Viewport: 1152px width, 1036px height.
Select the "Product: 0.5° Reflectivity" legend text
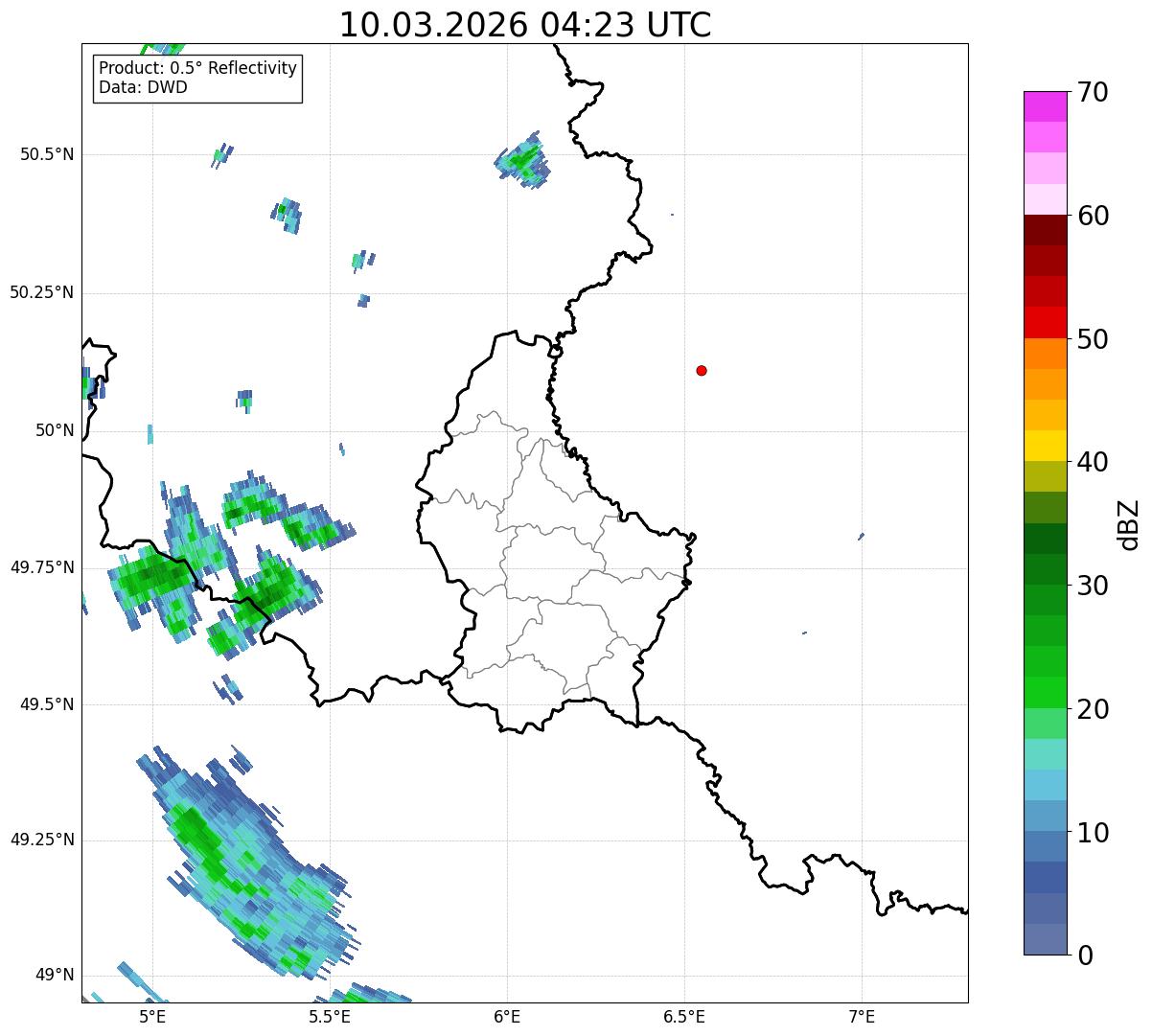(197, 69)
